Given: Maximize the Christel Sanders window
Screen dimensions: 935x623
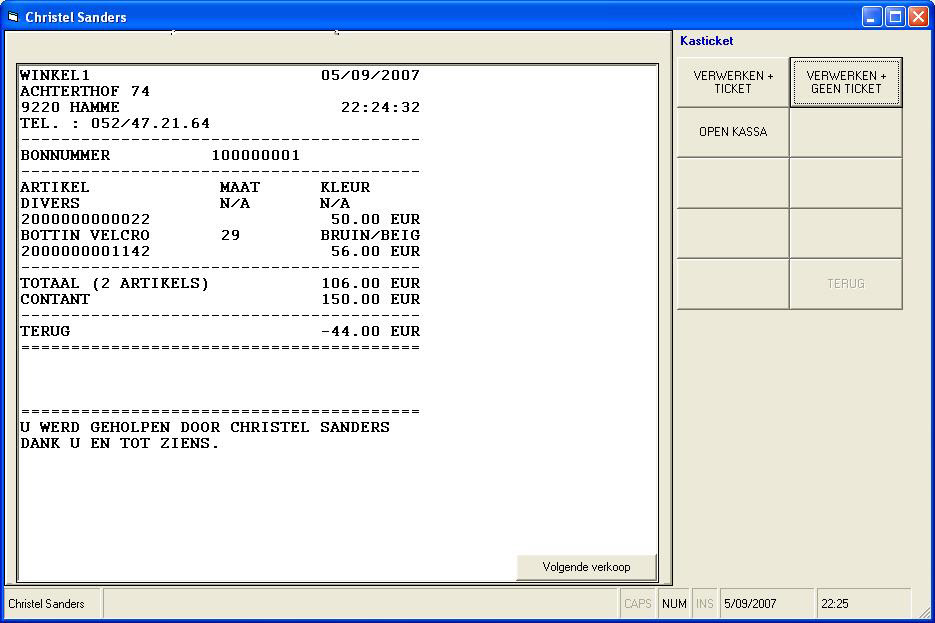Looking at the screenshot, I should 895,17.
